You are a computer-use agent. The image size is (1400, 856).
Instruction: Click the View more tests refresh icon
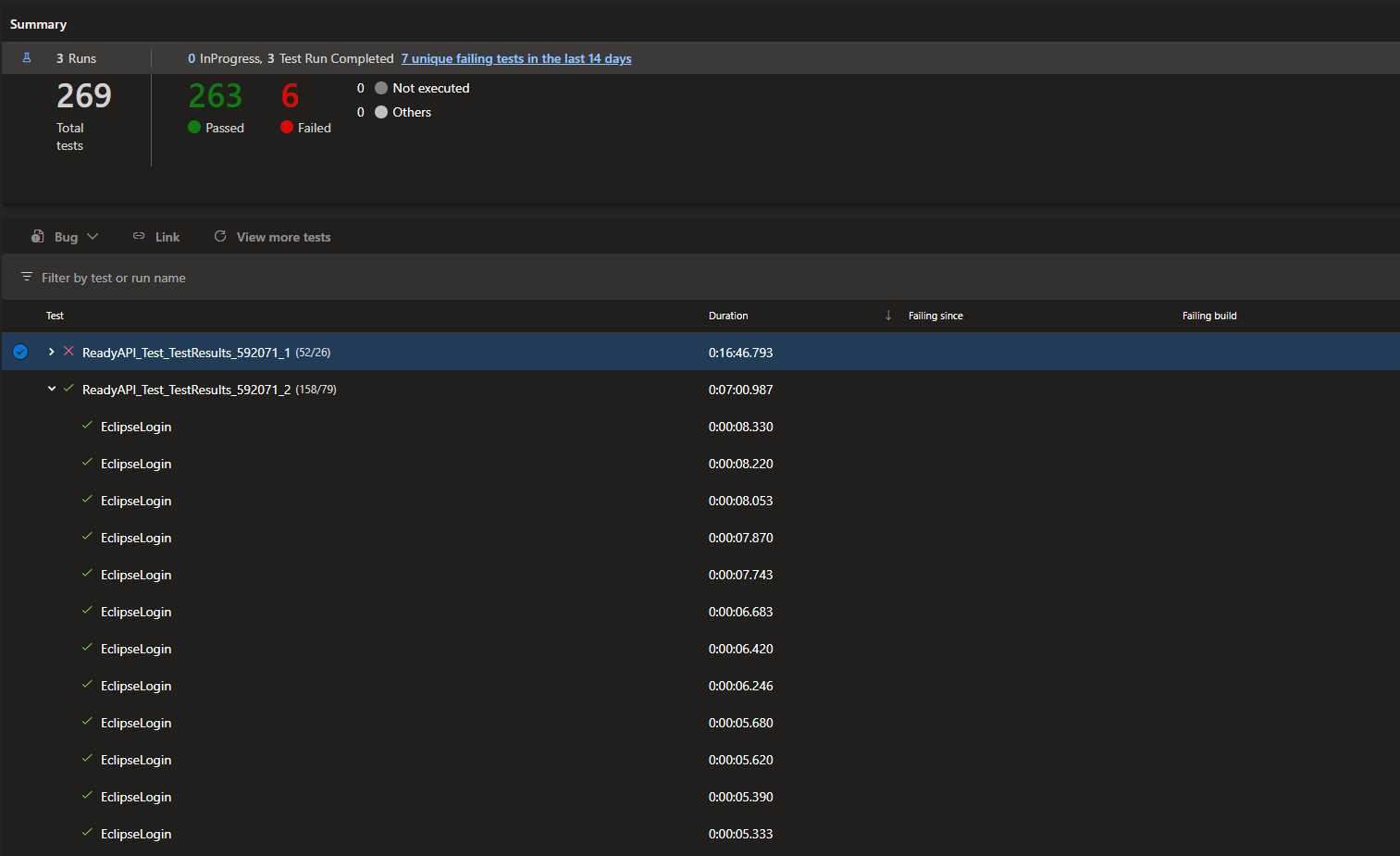point(220,237)
